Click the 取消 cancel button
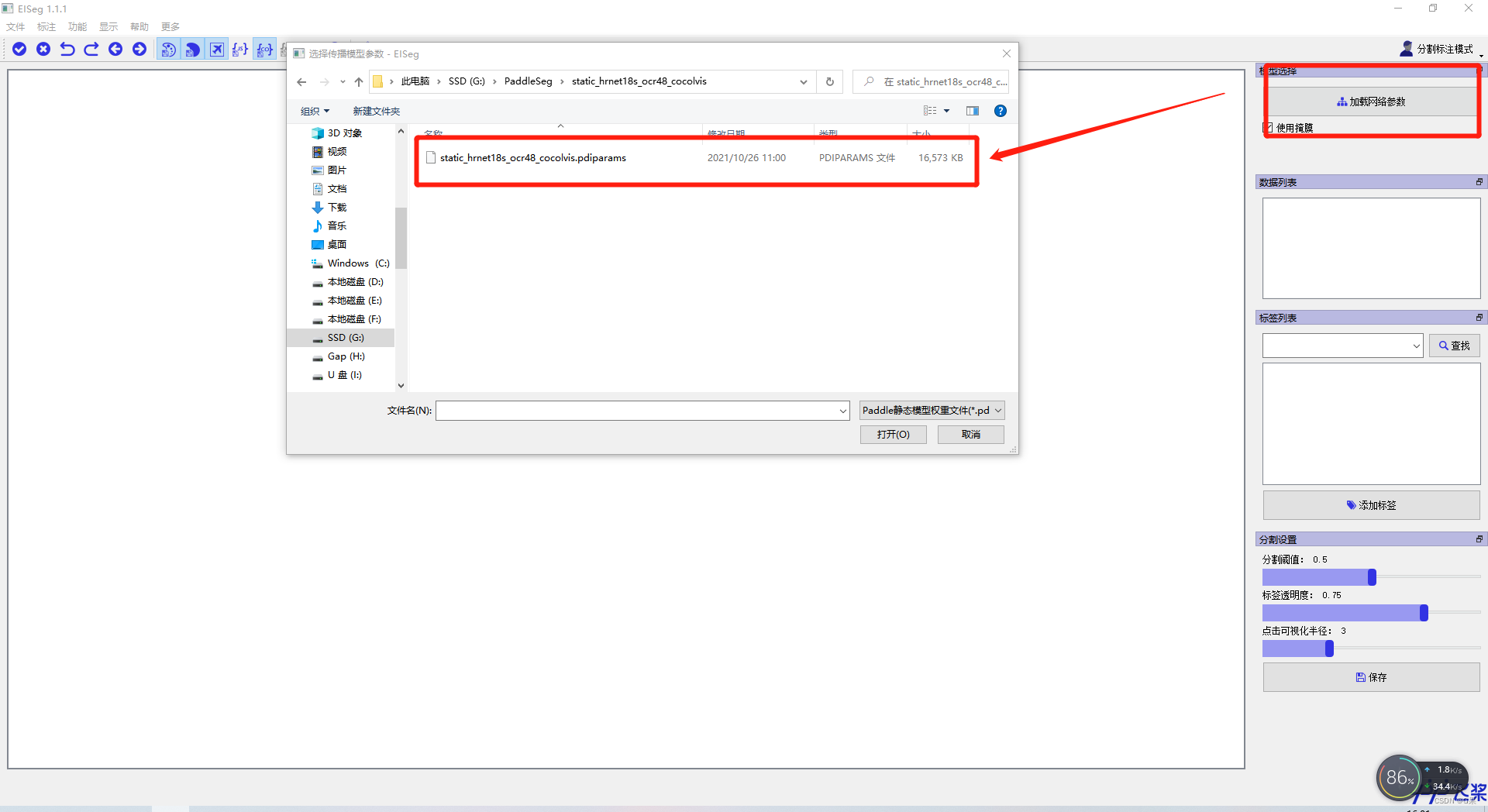 (x=971, y=435)
